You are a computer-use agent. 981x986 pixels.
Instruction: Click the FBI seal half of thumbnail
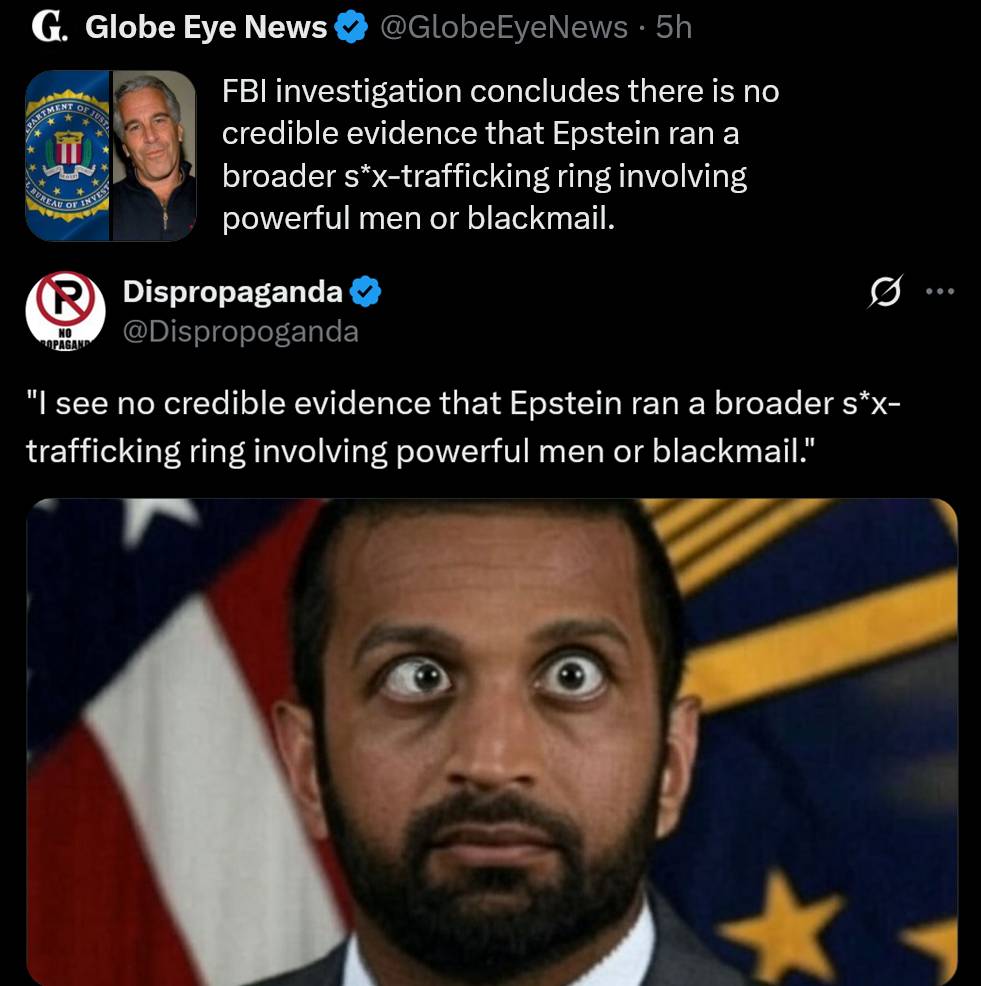pyautogui.click(x=67, y=156)
